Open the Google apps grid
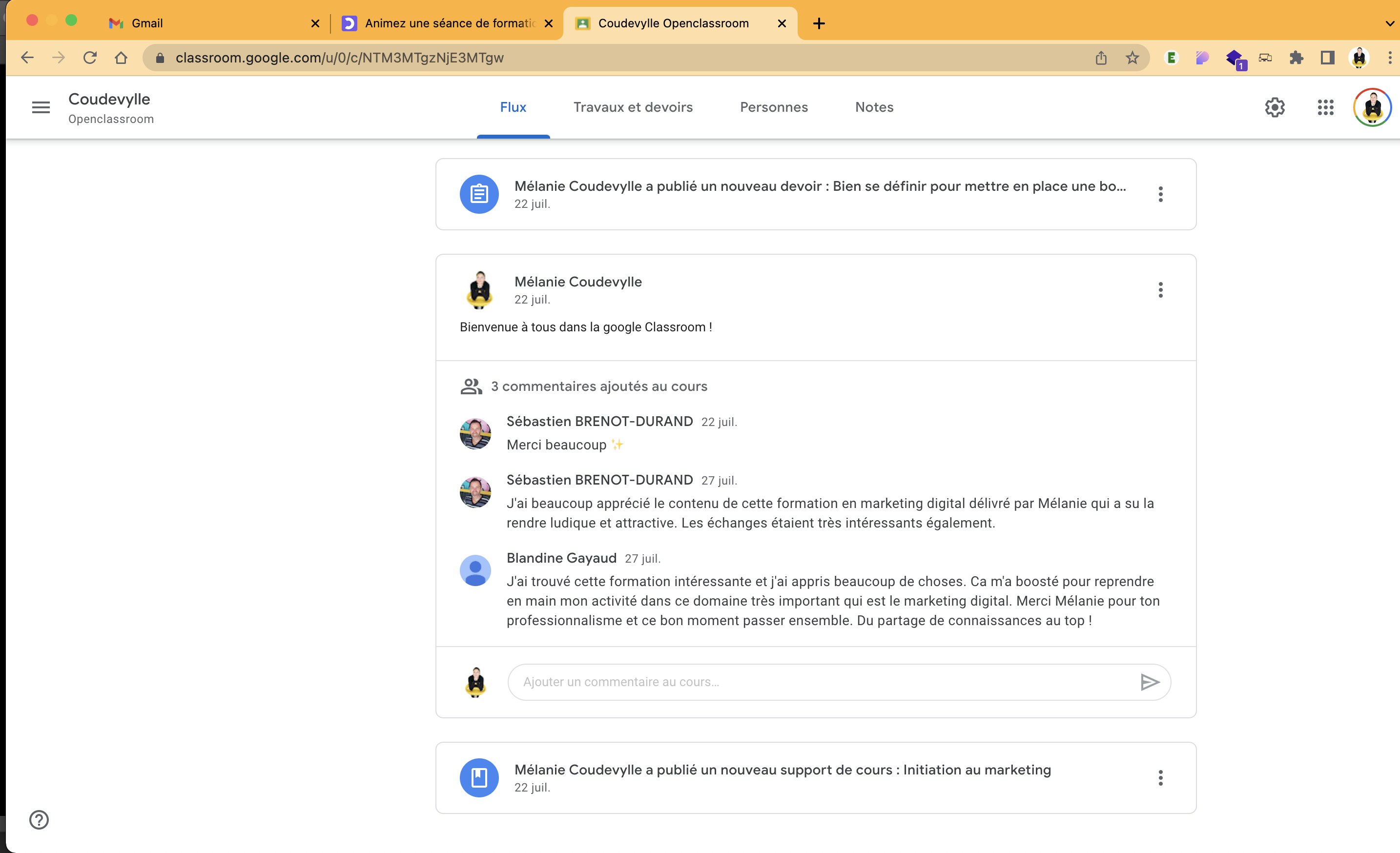Viewport: 1400px width, 853px height. click(1325, 107)
